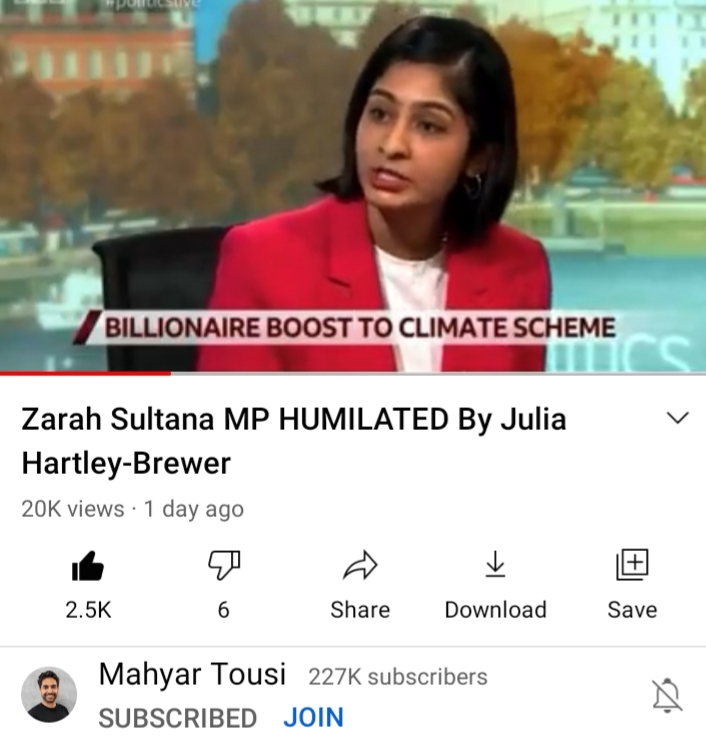
Task: Dislike the video with thumbs down icon
Action: click(x=224, y=565)
